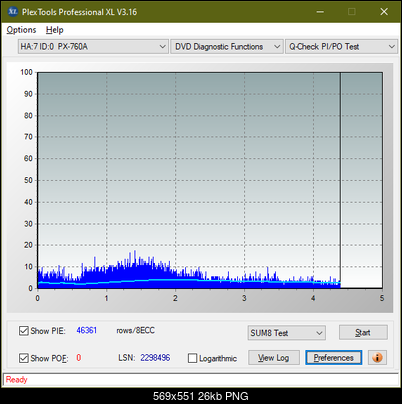Click the rows/8ECC label
This screenshot has width=402, height=404.
click(135, 330)
